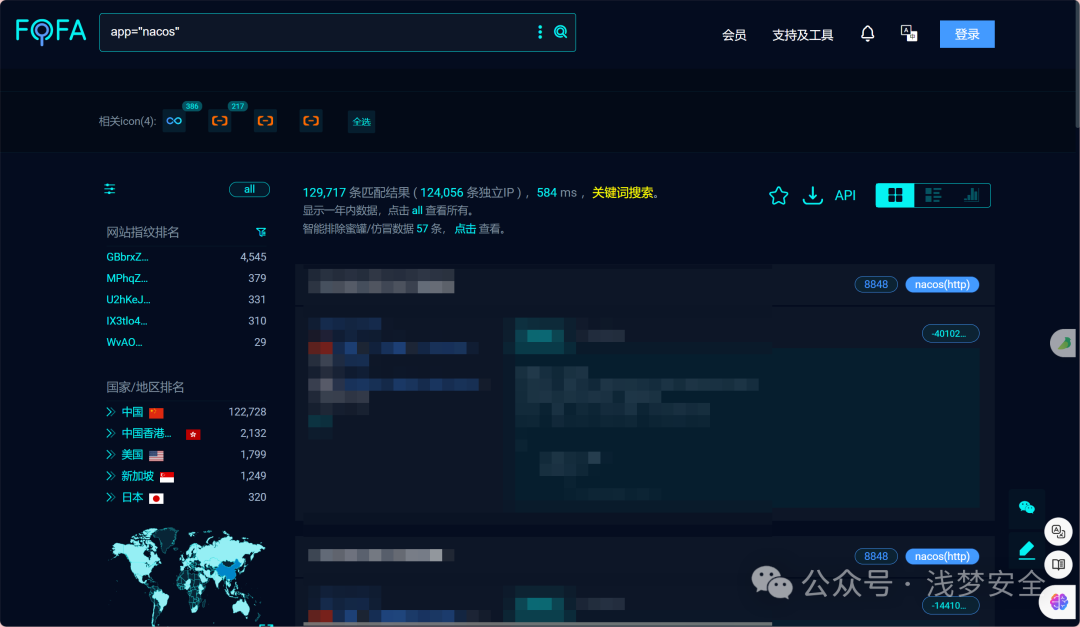Click second result's nacos(http) tag
This screenshot has width=1080, height=627.
[x=942, y=556]
